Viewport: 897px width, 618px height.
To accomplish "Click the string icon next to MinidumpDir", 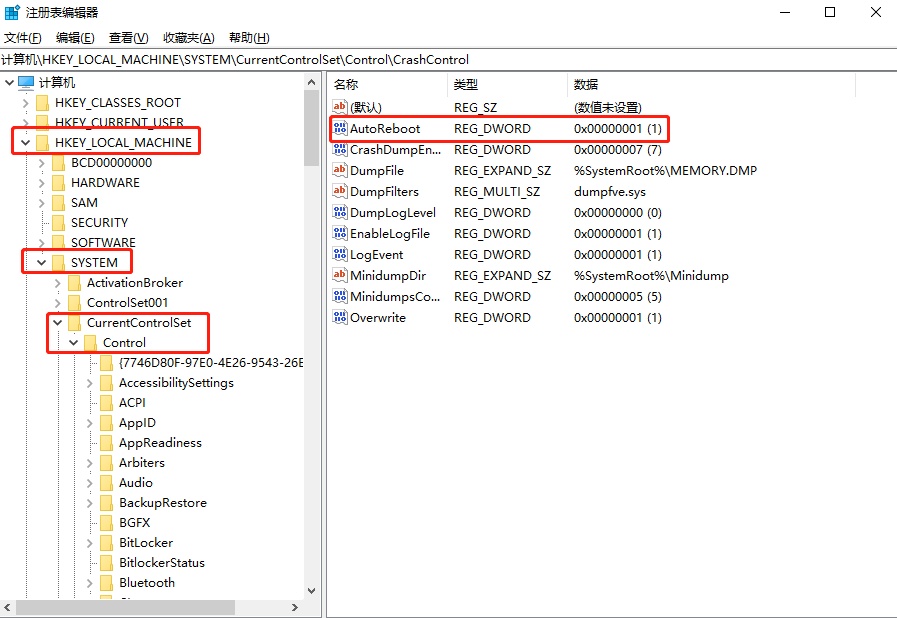I will point(339,275).
